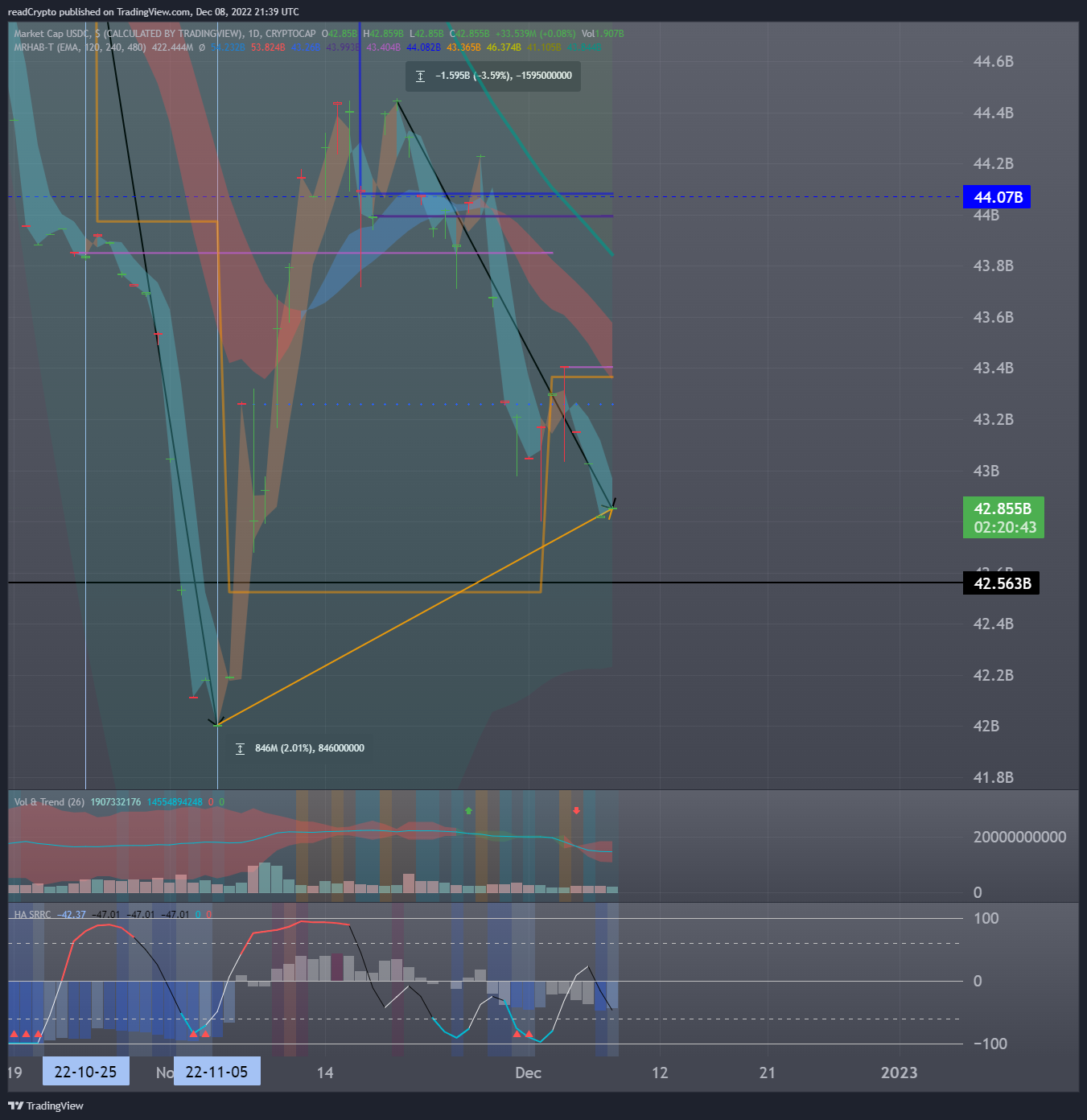Click the 422.444M value in MRHAB-T legend
Viewport: 1087px width, 1120px height.
click(172, 47)
